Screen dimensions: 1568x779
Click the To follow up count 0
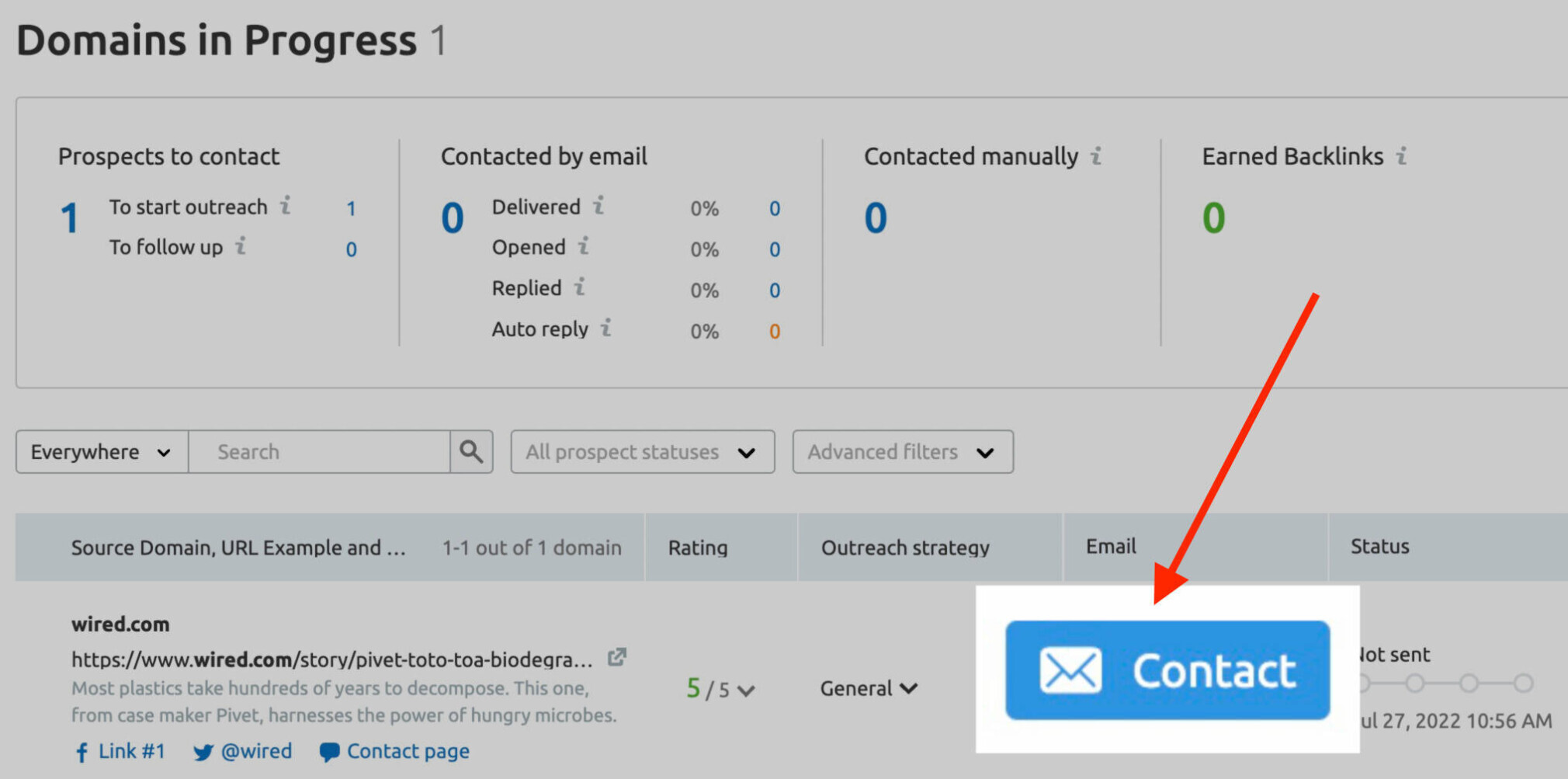351,249
